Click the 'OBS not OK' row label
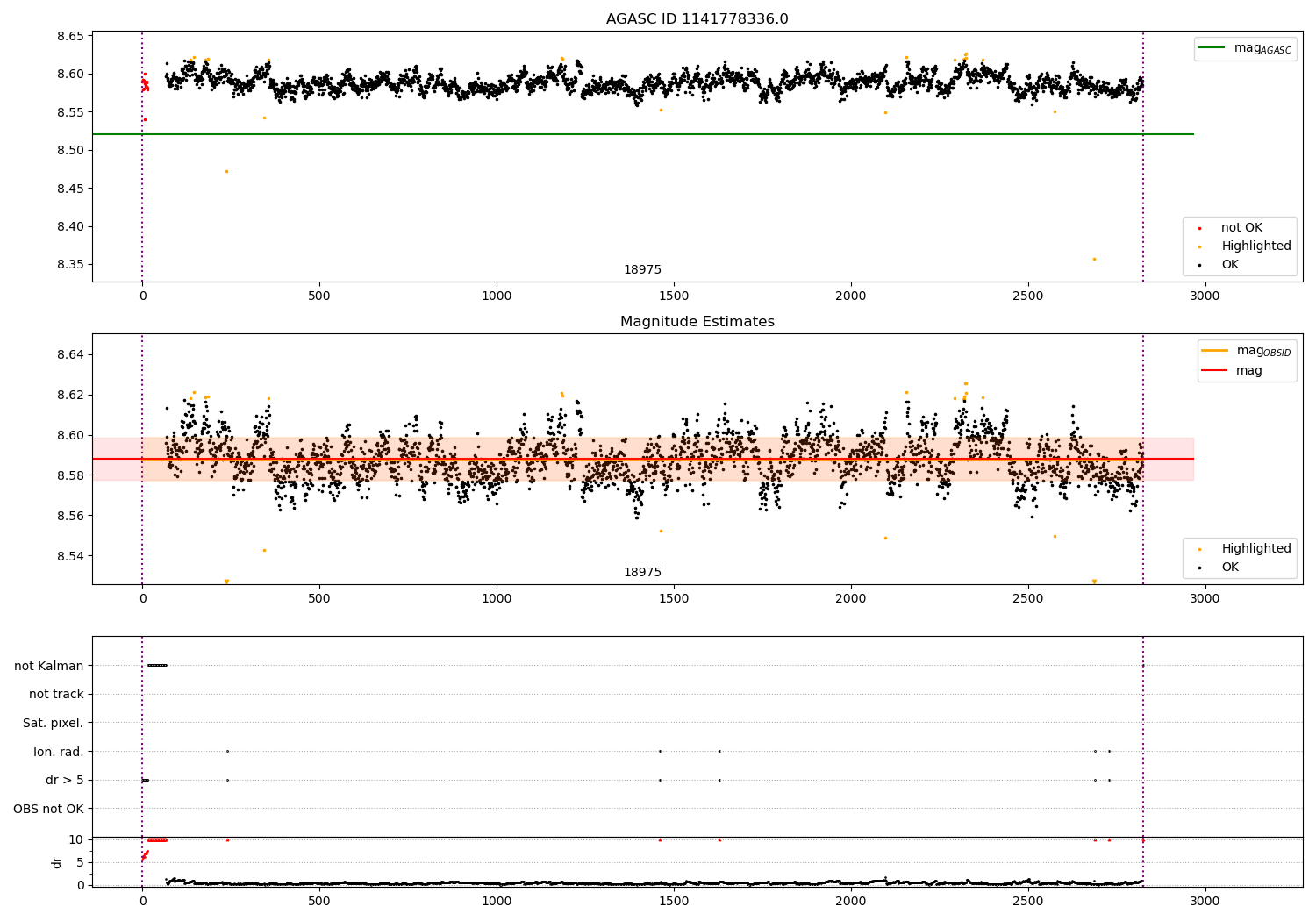The image size is (1316, 921). [x=48, y=809]
